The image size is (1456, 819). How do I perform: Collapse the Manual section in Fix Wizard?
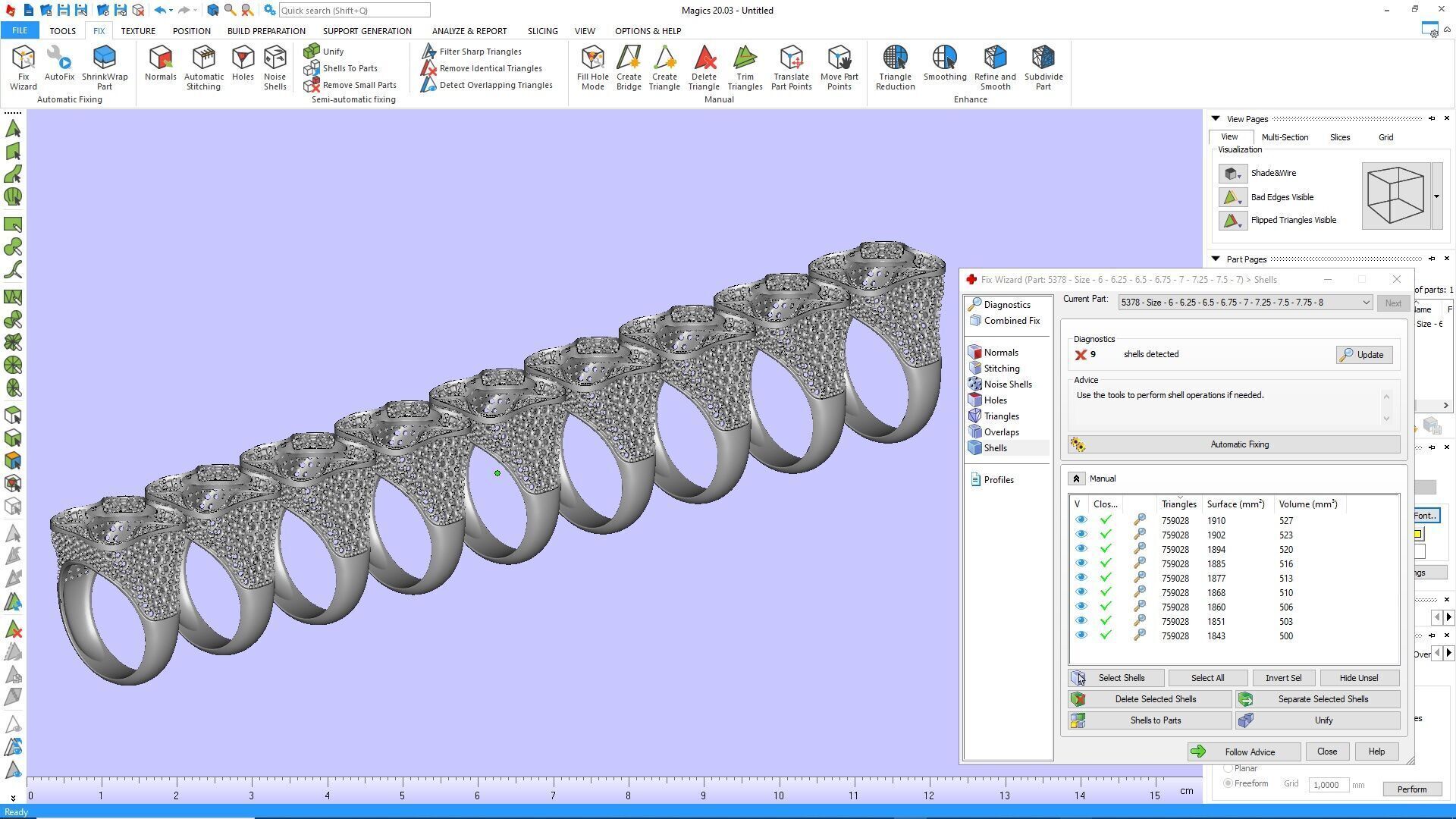tap(1076, 479)
